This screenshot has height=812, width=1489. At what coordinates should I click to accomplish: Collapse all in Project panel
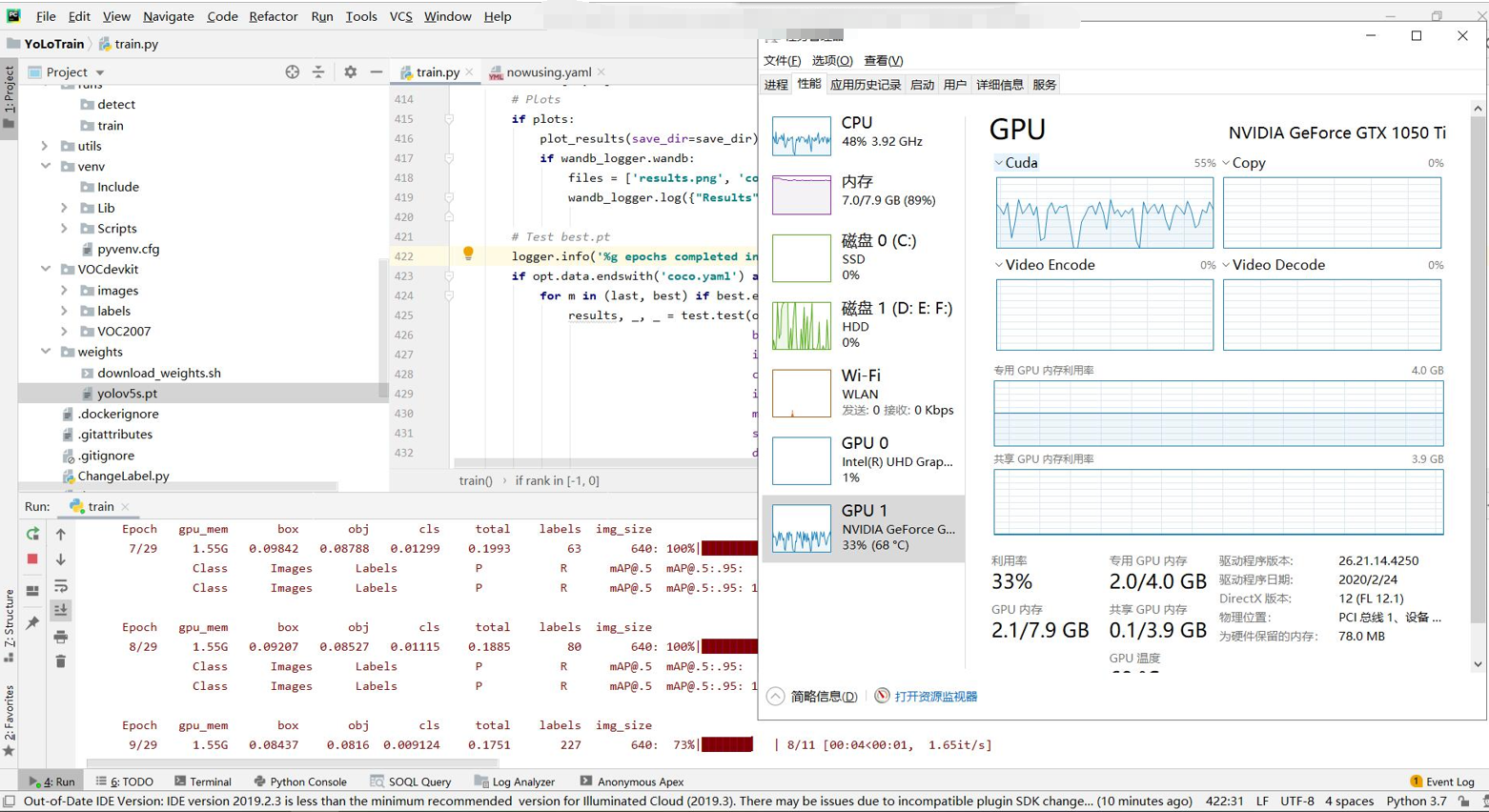point(318,71)
